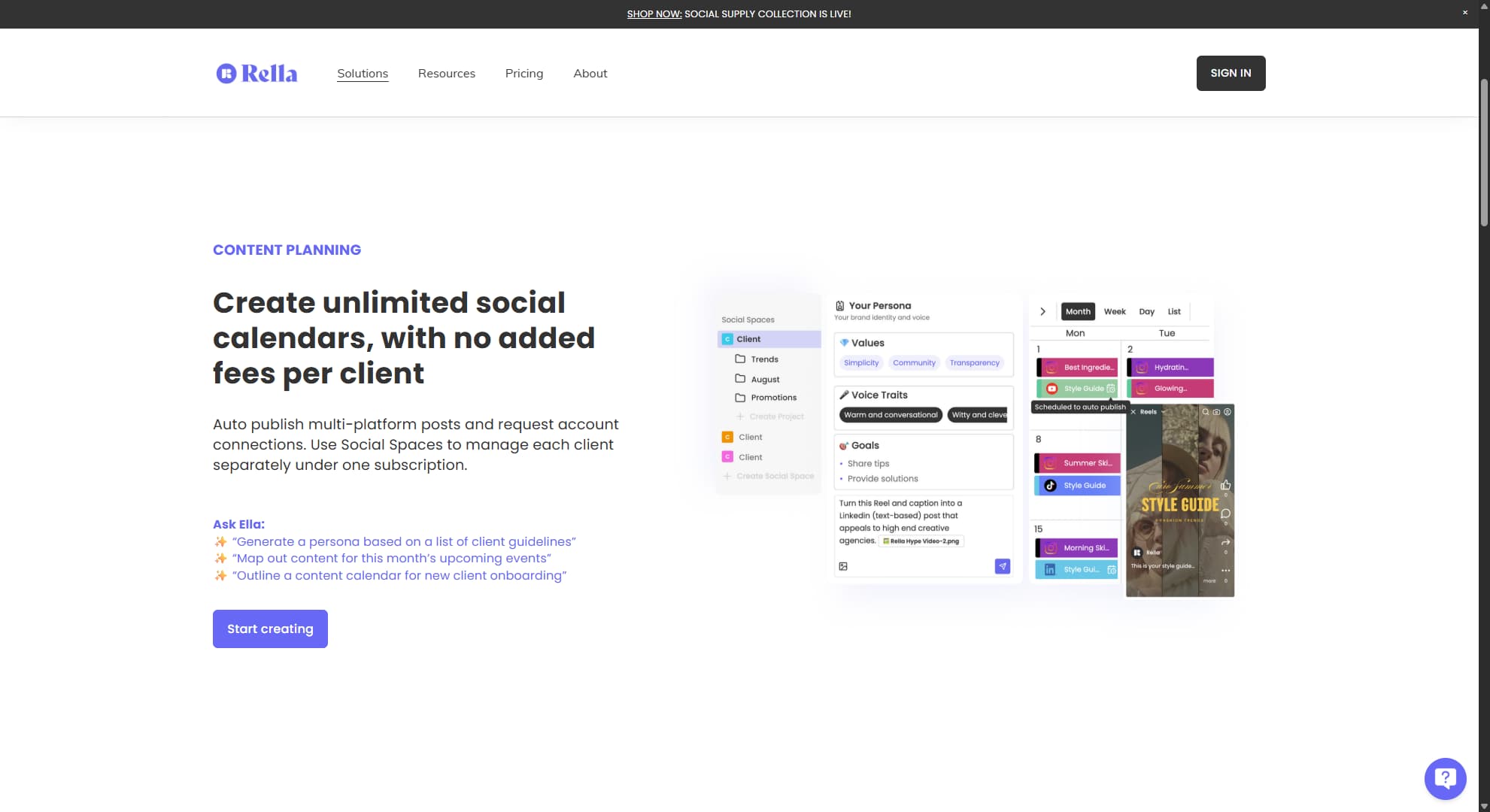Expand the calendar navigation chevron
The width and height of the screenshot is (1490, 812).
point(1042,311)
